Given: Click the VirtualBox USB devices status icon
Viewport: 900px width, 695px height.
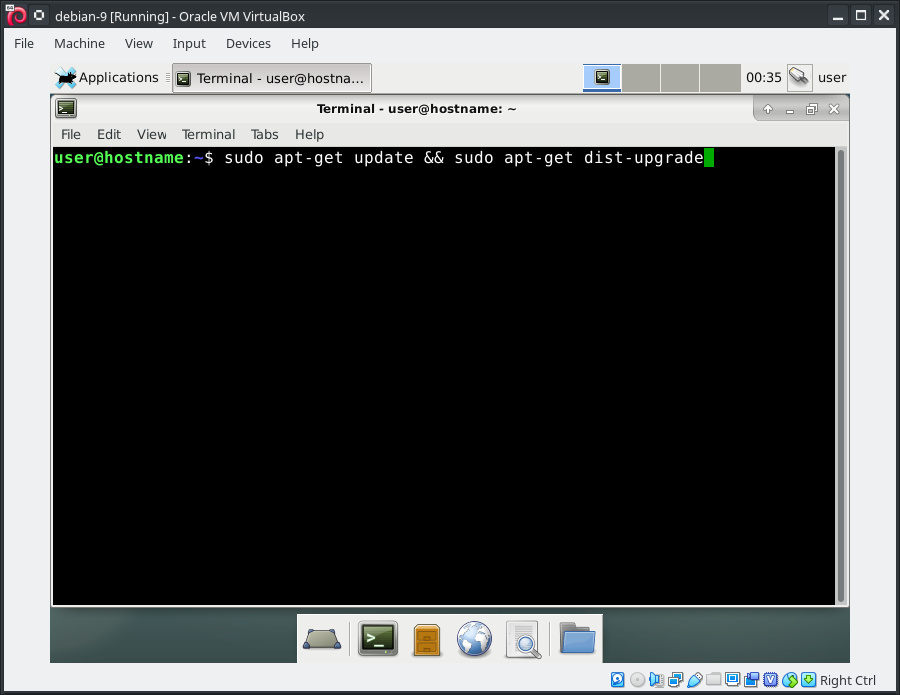Looking at the screenshot, I should point(695,680).
